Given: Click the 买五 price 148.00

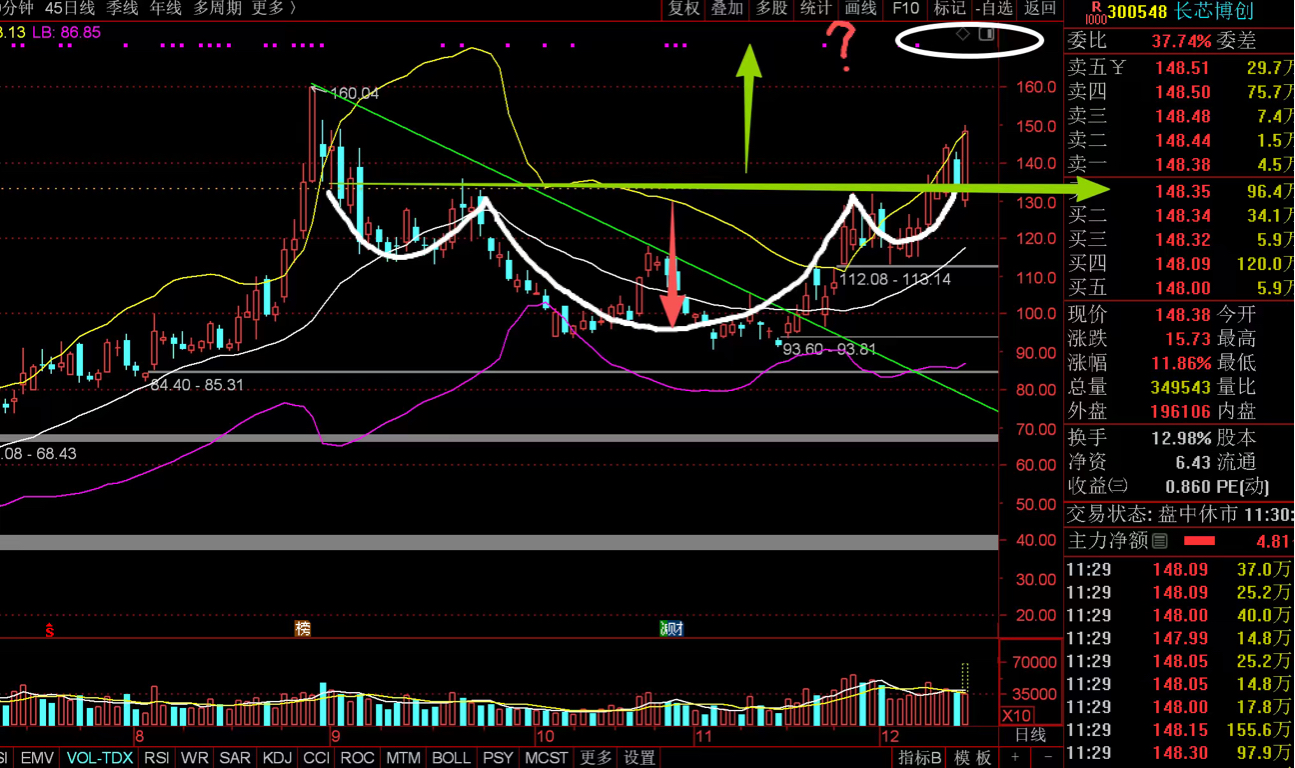Looking at the screenshot, I should point(1182,288).
